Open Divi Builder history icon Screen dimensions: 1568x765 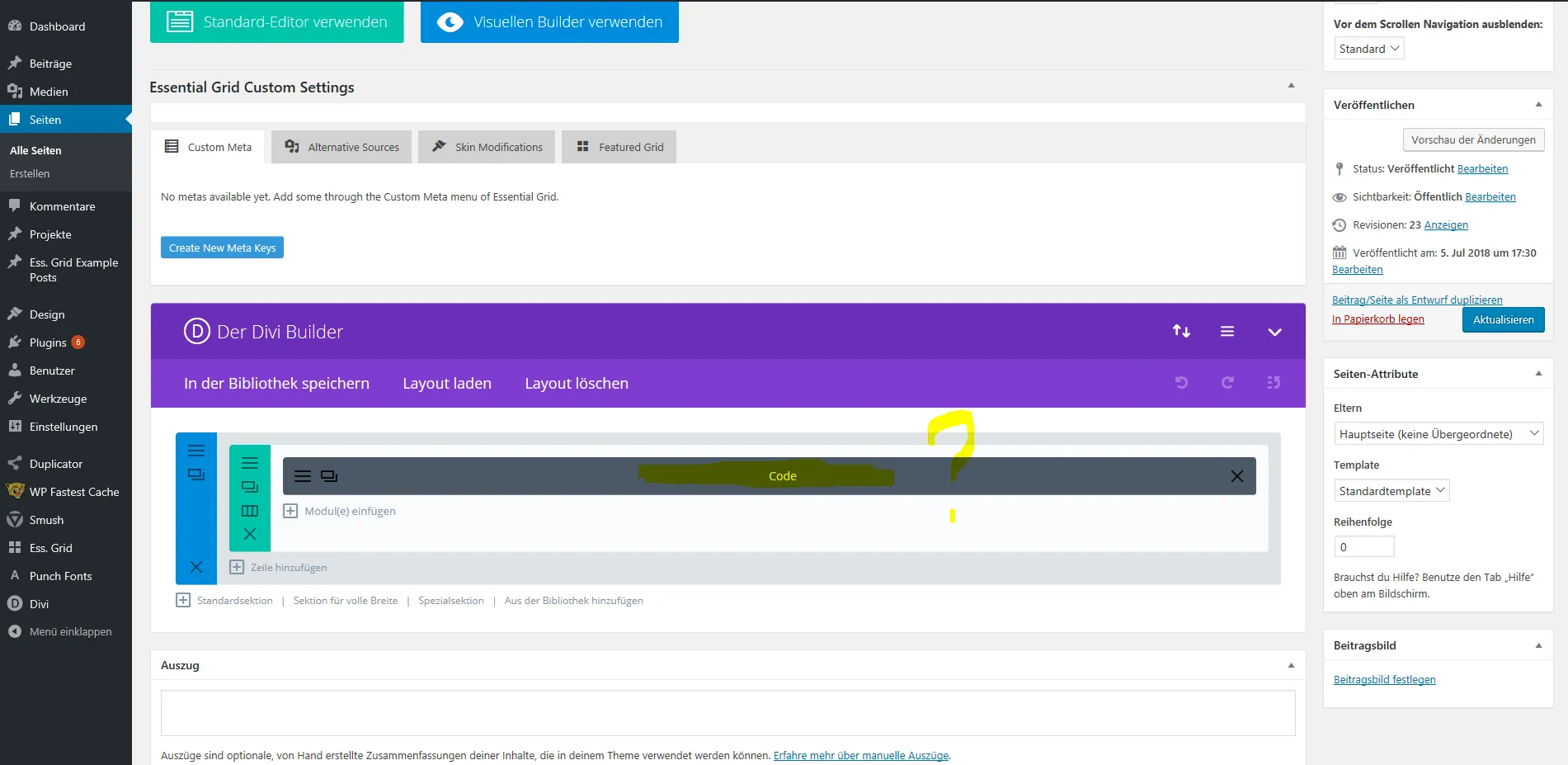click(x=1274, y=382)
